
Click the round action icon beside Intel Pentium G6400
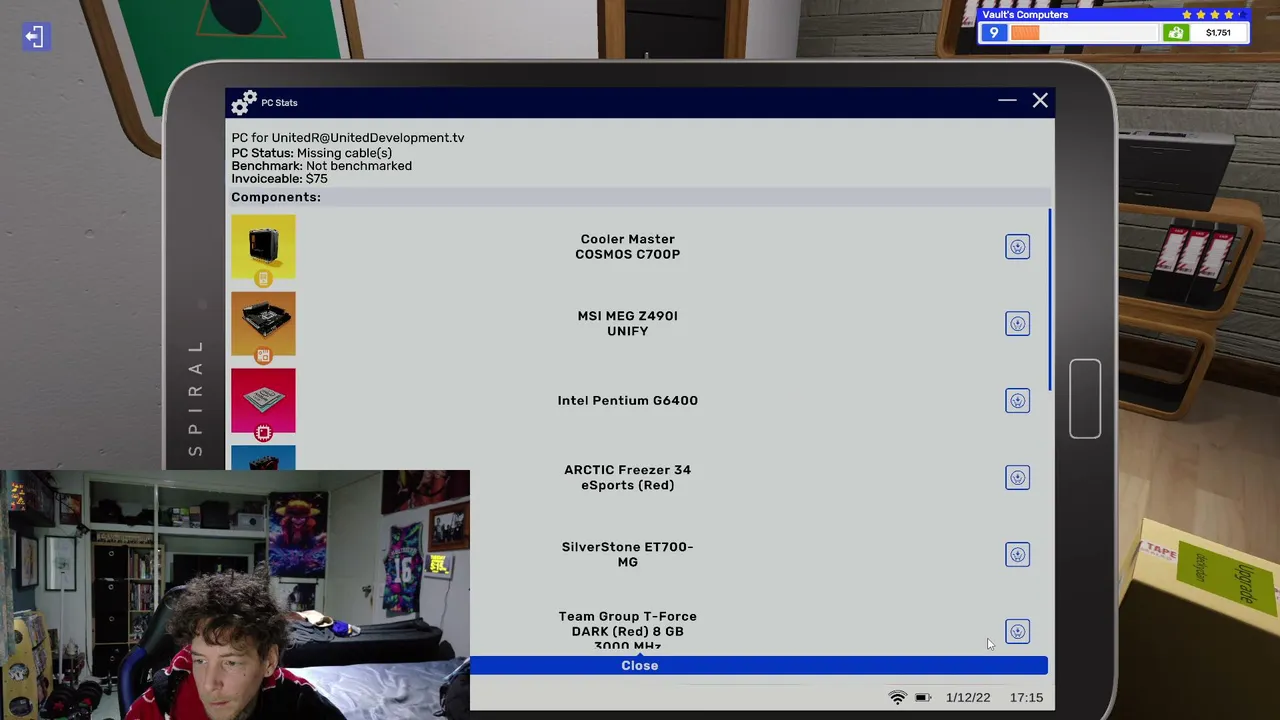[x=1017, y=401]
